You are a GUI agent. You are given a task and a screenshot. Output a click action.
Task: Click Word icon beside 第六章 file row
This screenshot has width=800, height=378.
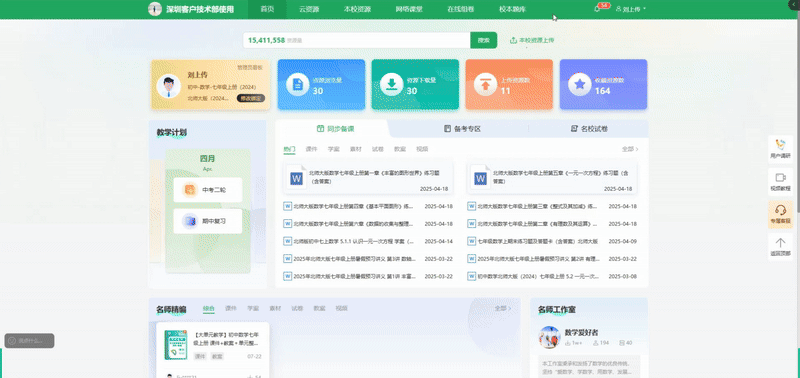287,224
